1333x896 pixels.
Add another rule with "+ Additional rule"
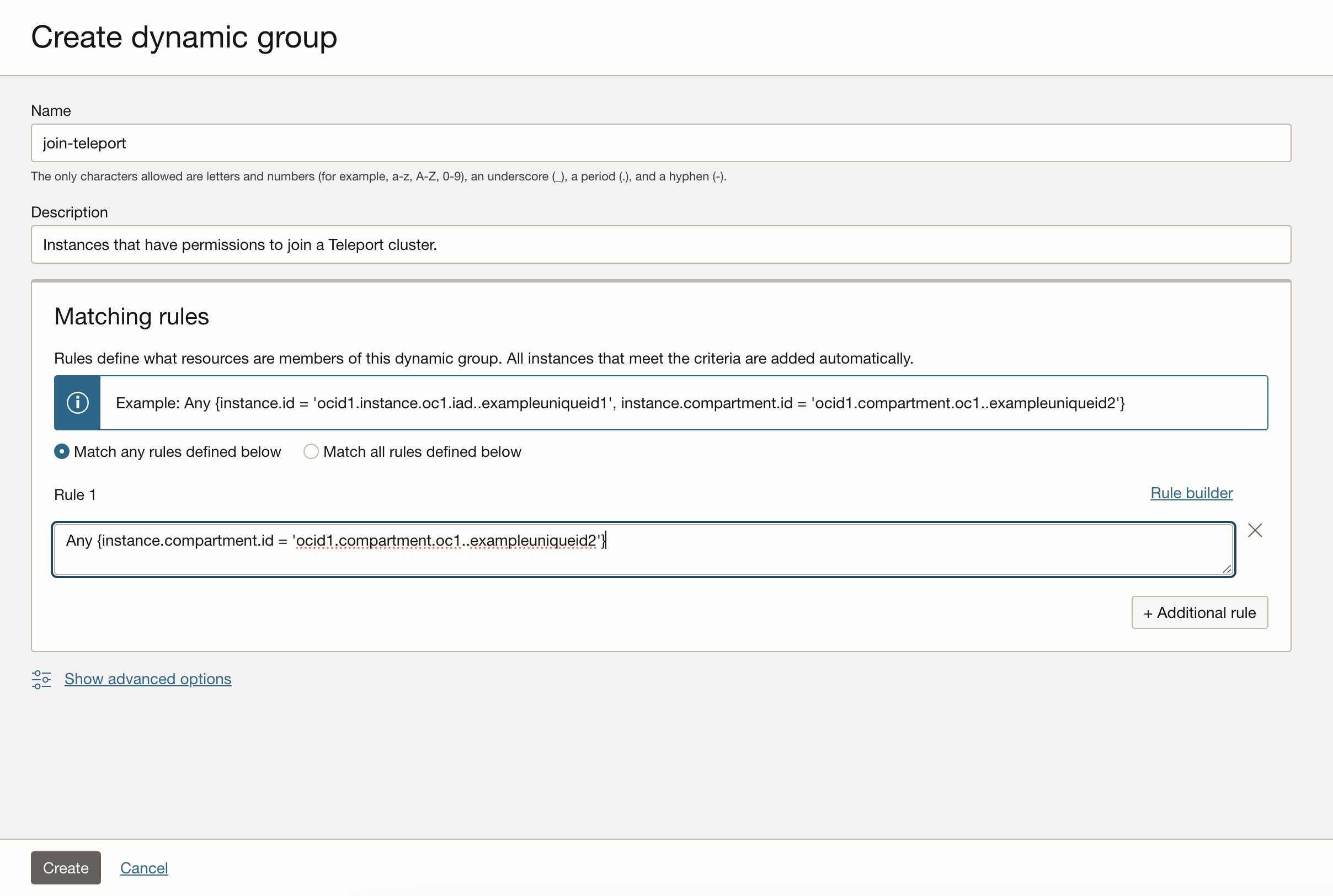[1199, 612]
